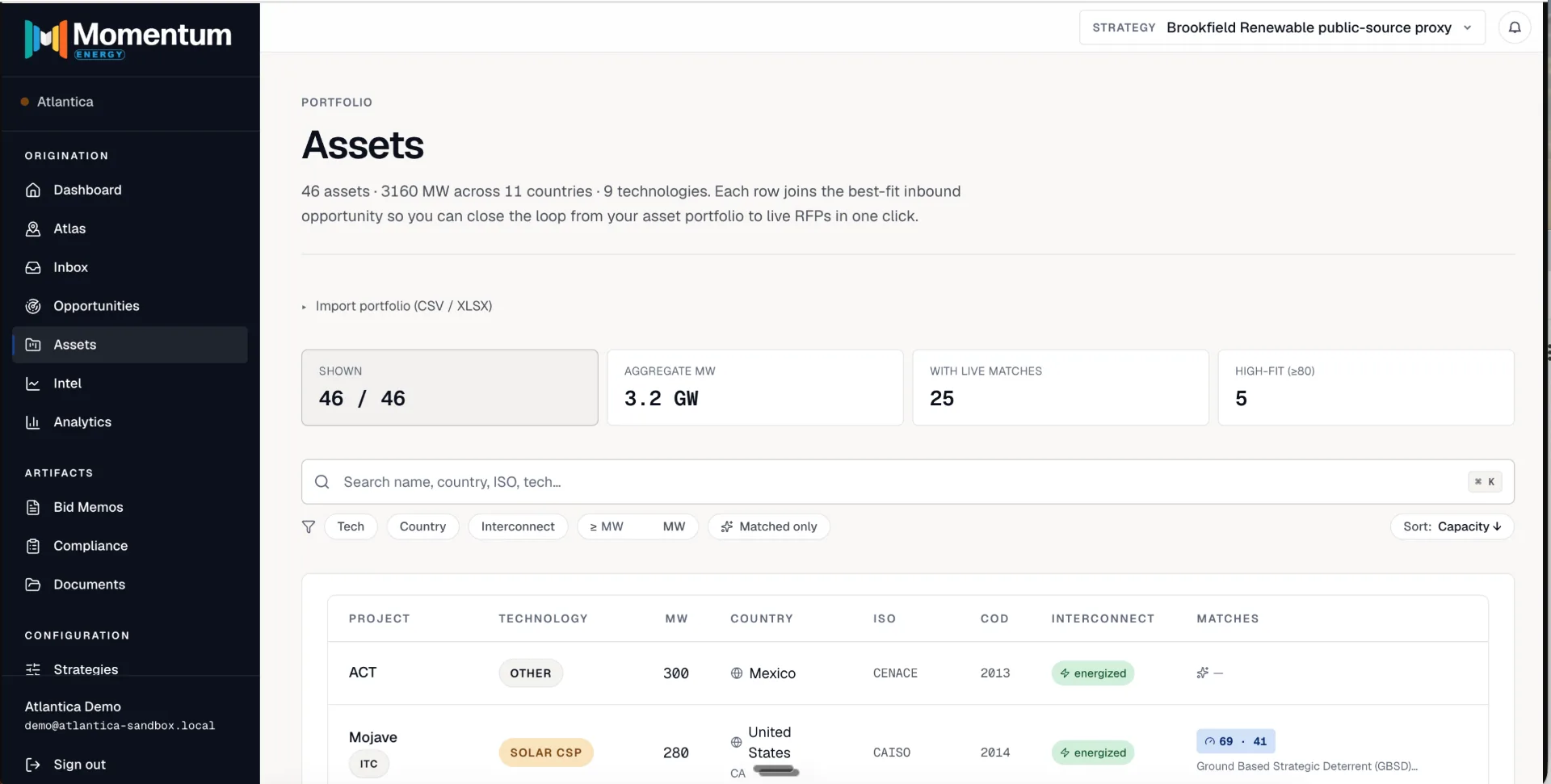Click the funnel filter icon

click(x=309, y=526)
